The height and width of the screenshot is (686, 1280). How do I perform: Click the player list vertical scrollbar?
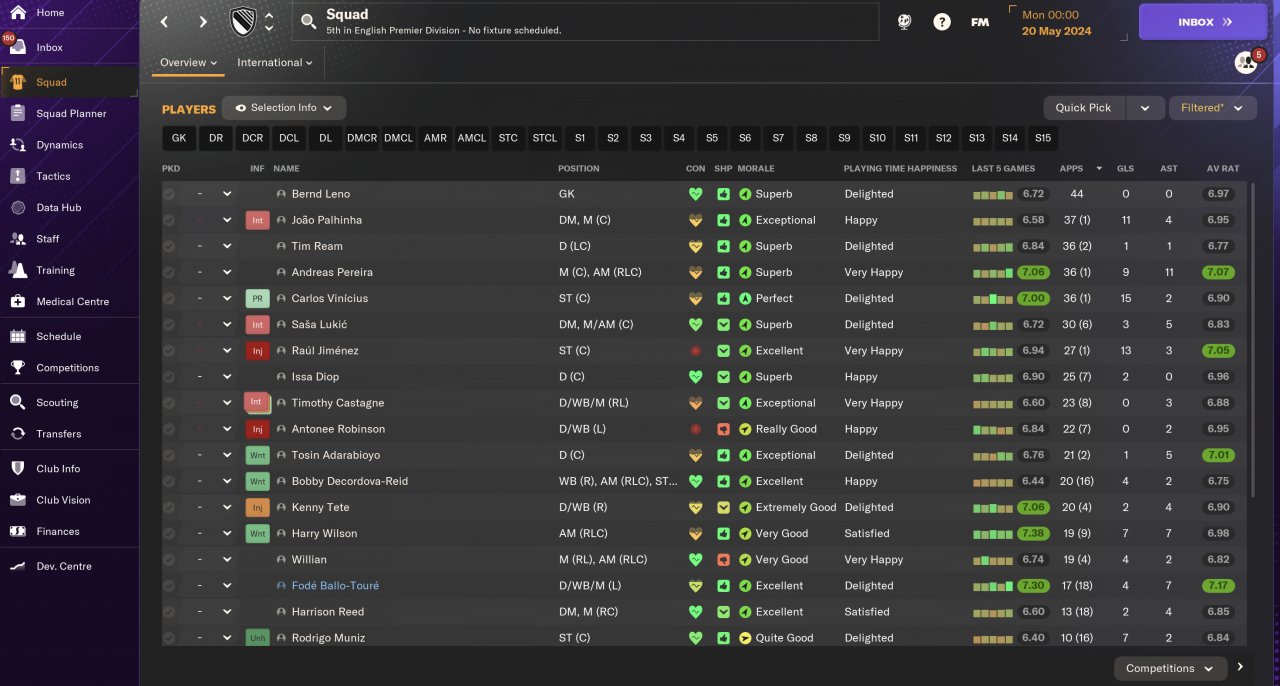[1251, 340]
